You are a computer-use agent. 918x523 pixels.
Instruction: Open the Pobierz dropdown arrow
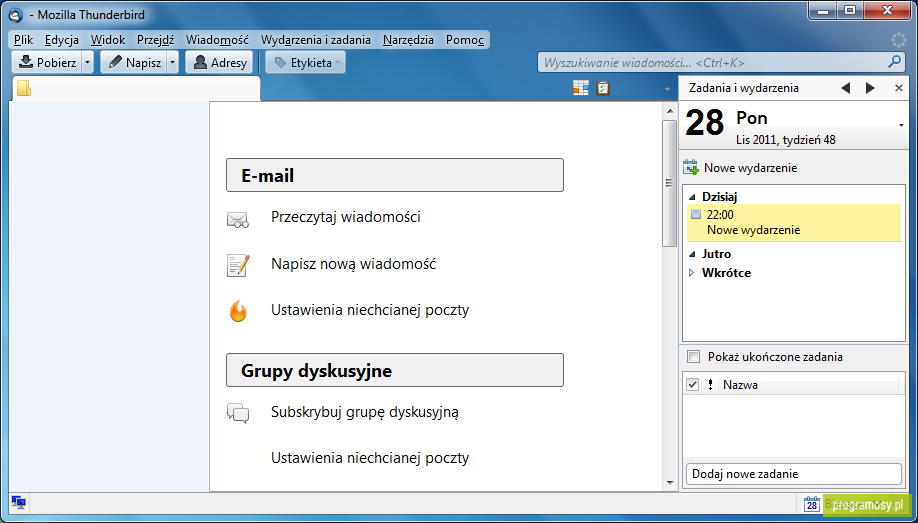click(x=87, y=62)
